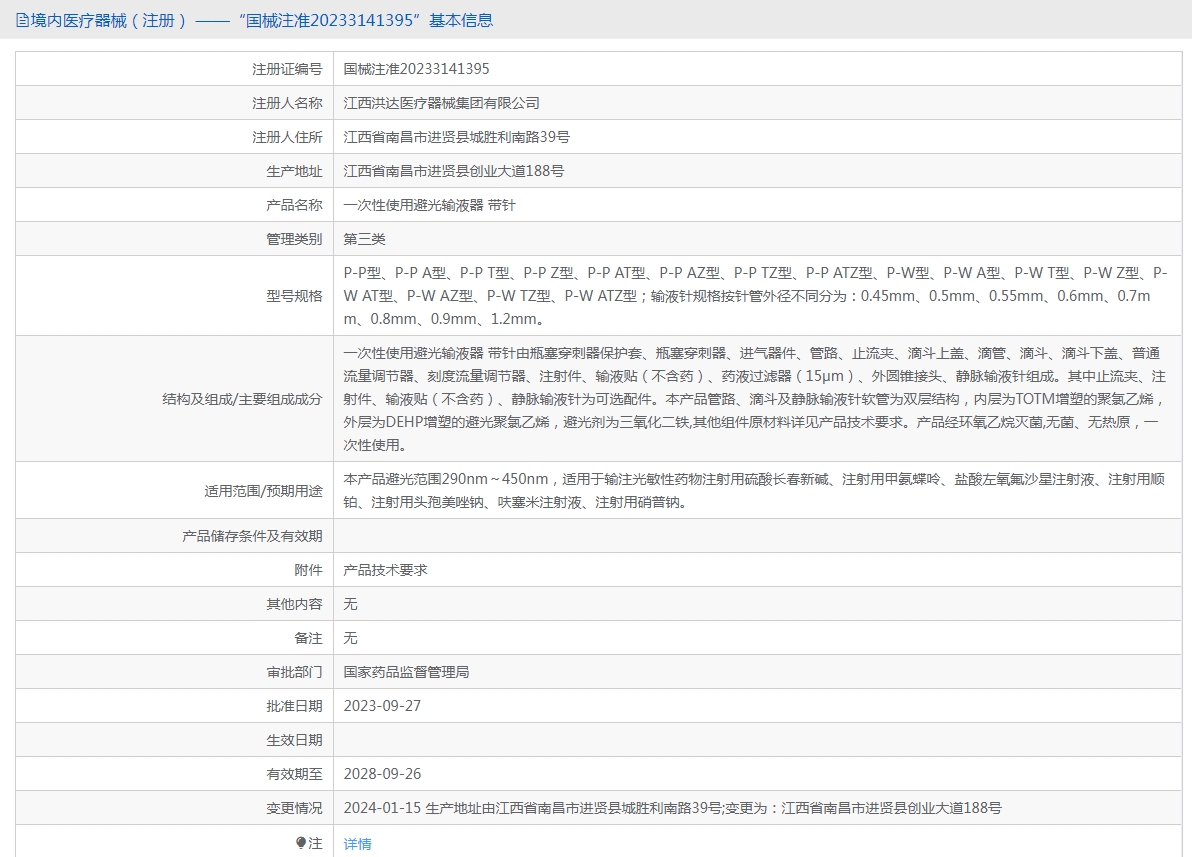Screen dimensions: 1192x857
Task: Click the 批准日期 label
Action: click(294, 706)
